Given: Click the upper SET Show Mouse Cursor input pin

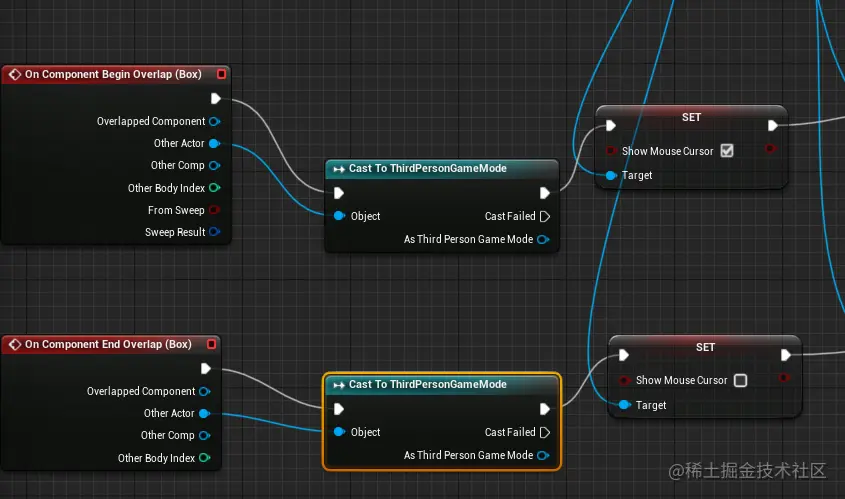Looking at the screenshot, I should [611, 151].
